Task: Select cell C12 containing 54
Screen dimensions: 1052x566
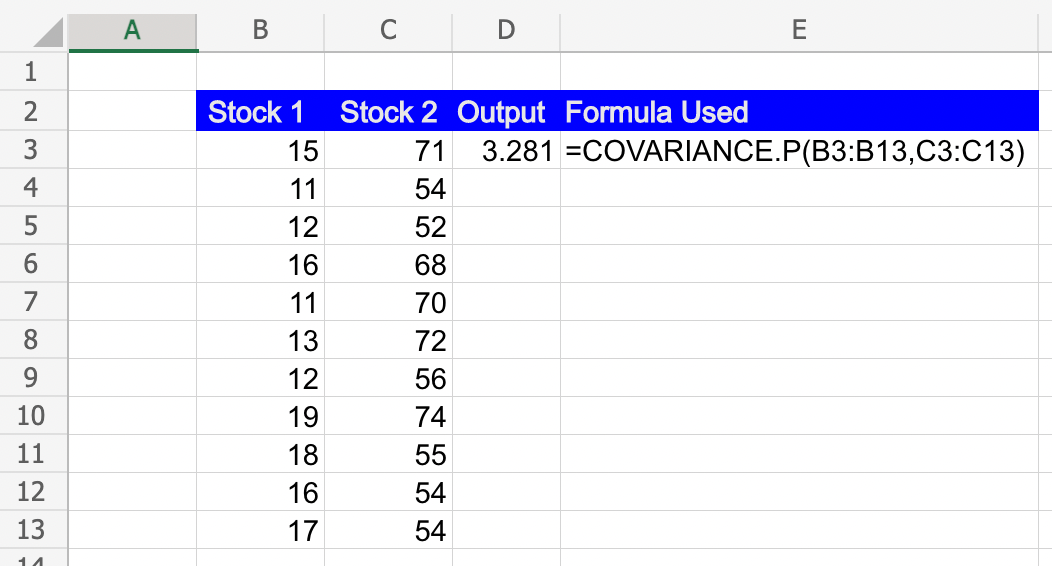Action: [388, 492]
